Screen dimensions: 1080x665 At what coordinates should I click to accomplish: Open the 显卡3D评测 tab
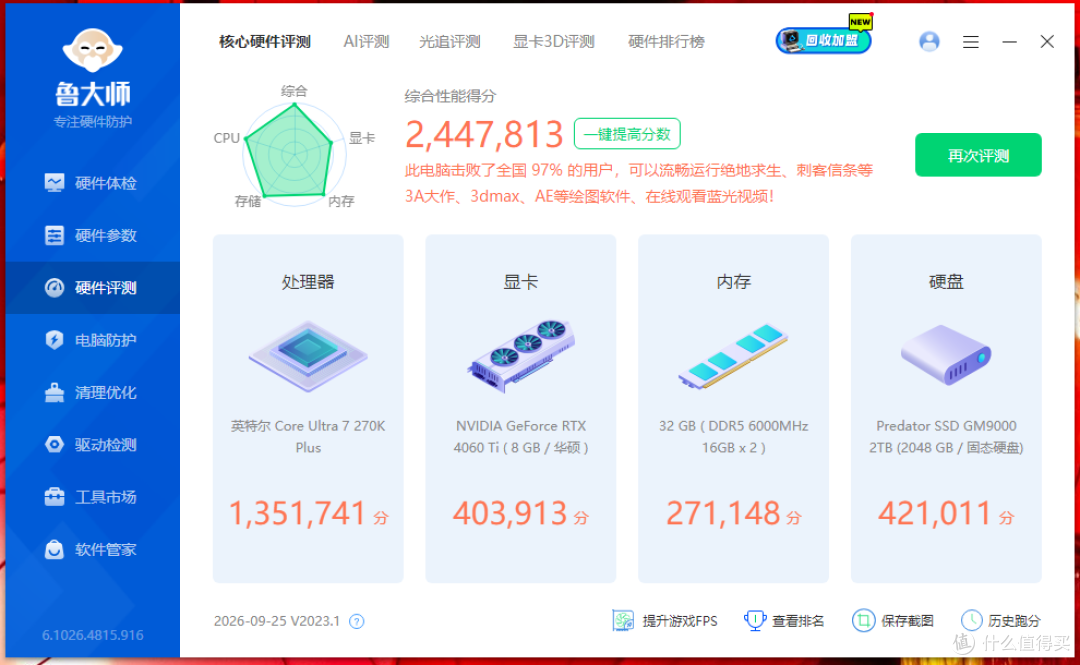[x=554, y=42]
